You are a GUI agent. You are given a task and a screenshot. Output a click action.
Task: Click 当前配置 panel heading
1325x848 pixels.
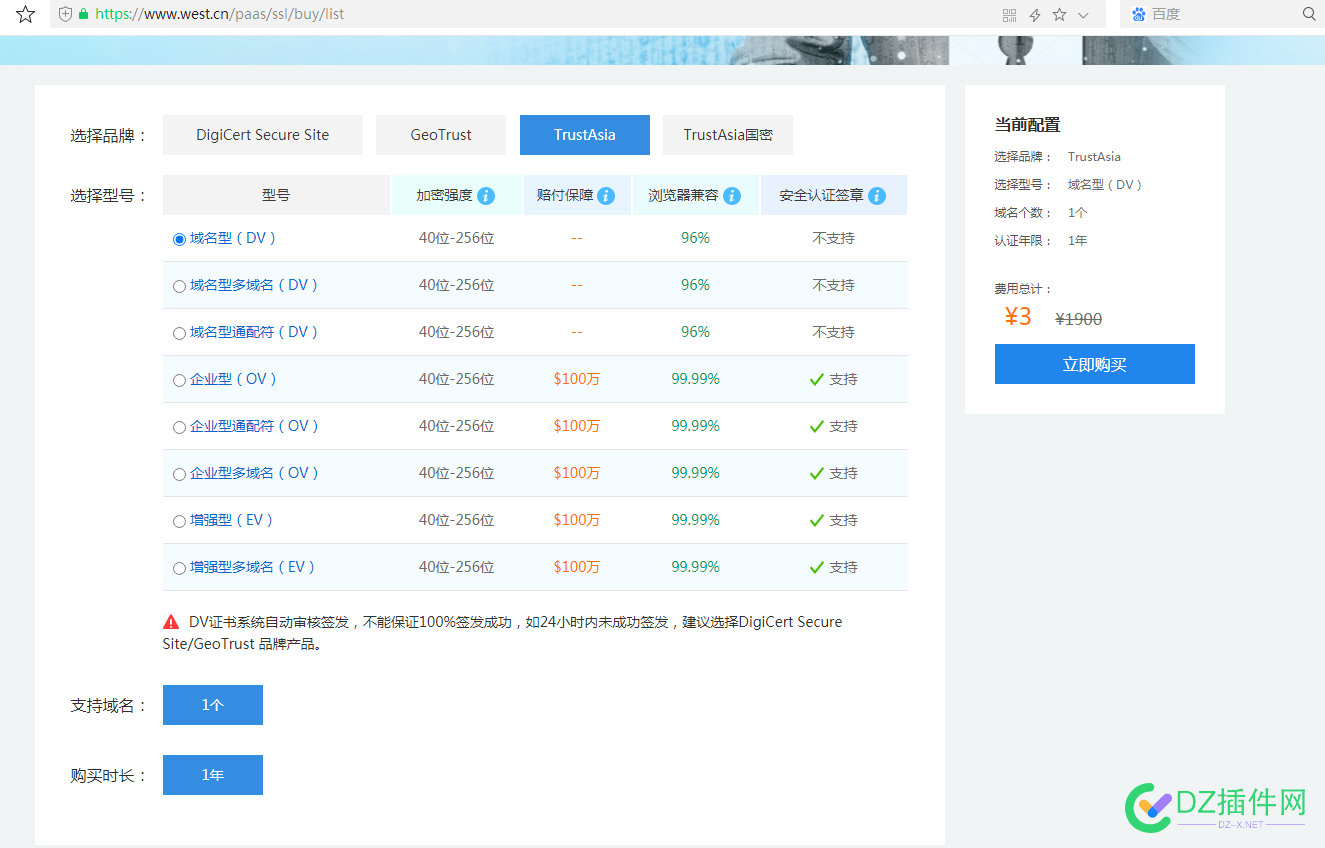[1027, 125]
